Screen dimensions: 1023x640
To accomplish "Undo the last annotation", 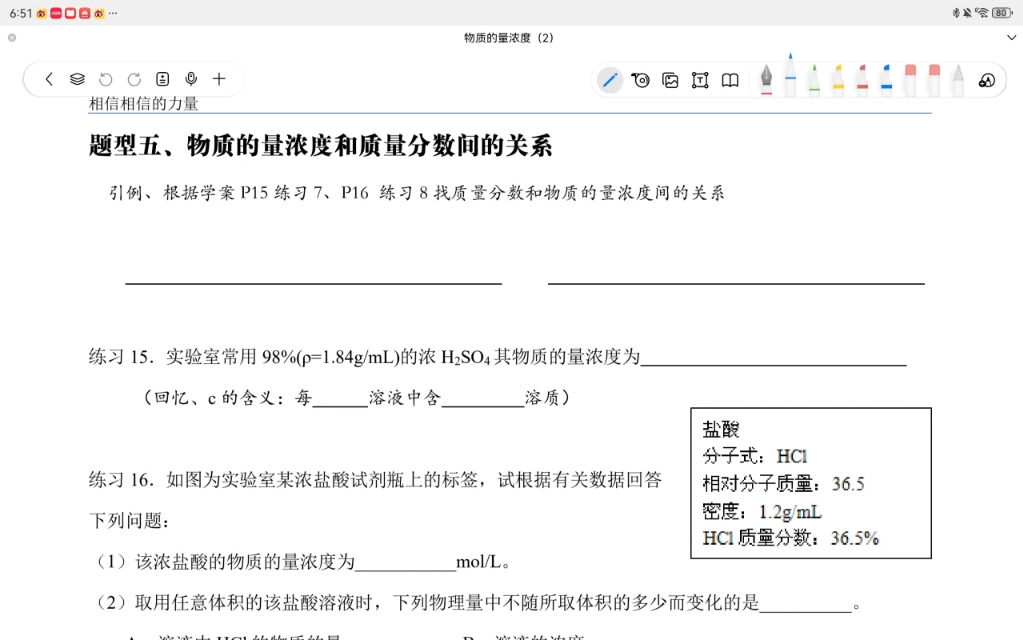I will pos(105,79).
